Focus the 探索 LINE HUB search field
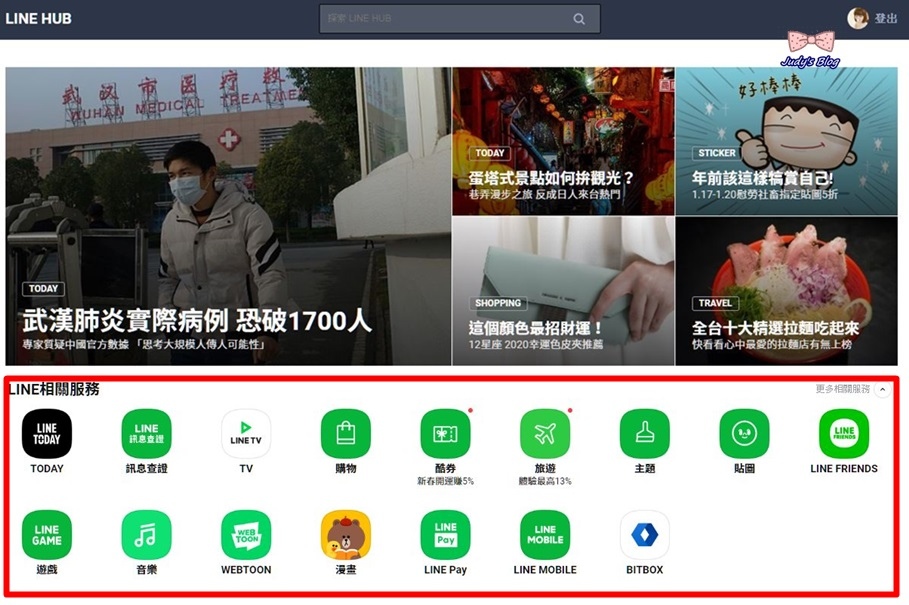Viewport: 909px width, 605px height. tap(460, 19)
